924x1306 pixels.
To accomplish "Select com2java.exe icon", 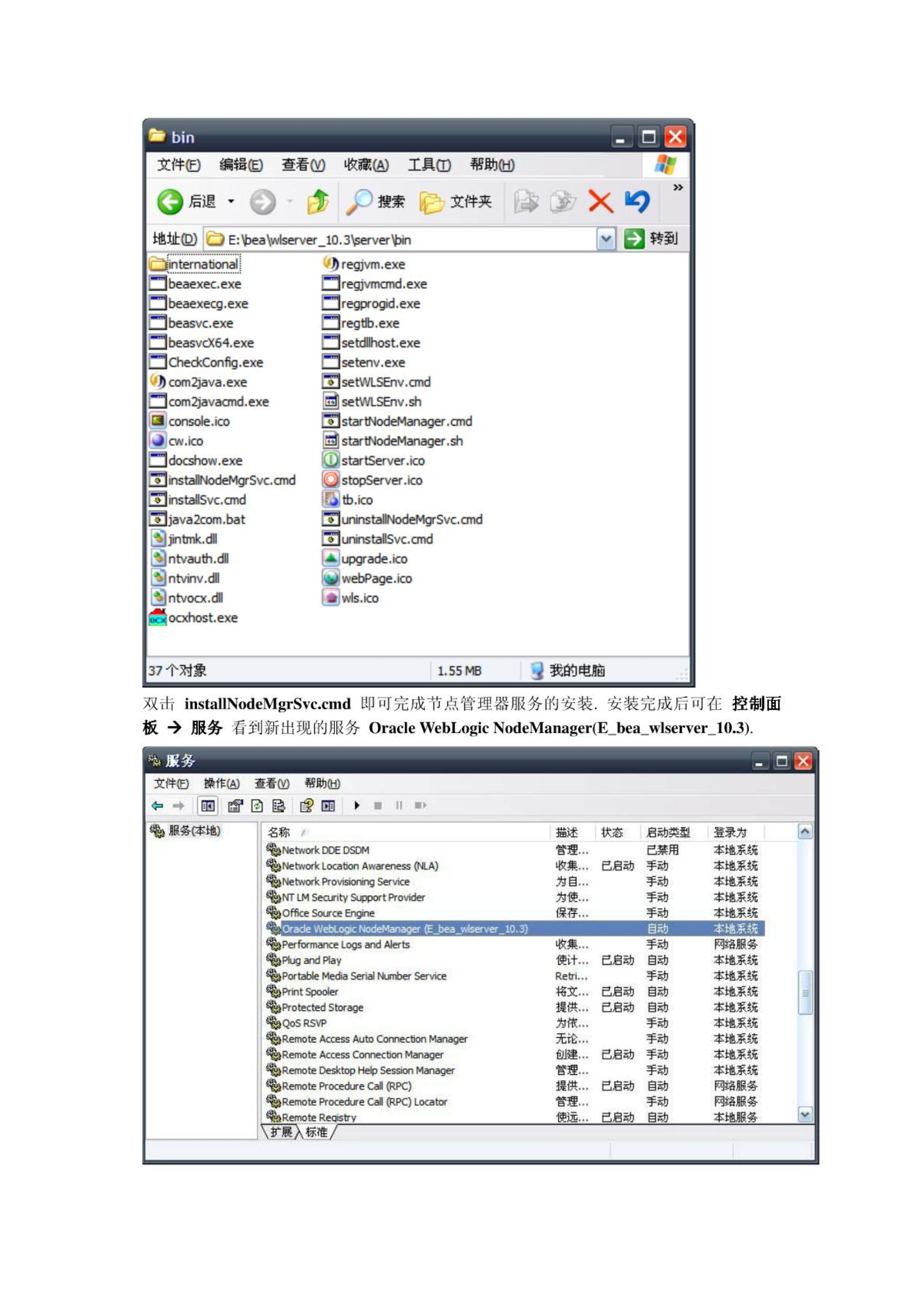I will (158, 382).
